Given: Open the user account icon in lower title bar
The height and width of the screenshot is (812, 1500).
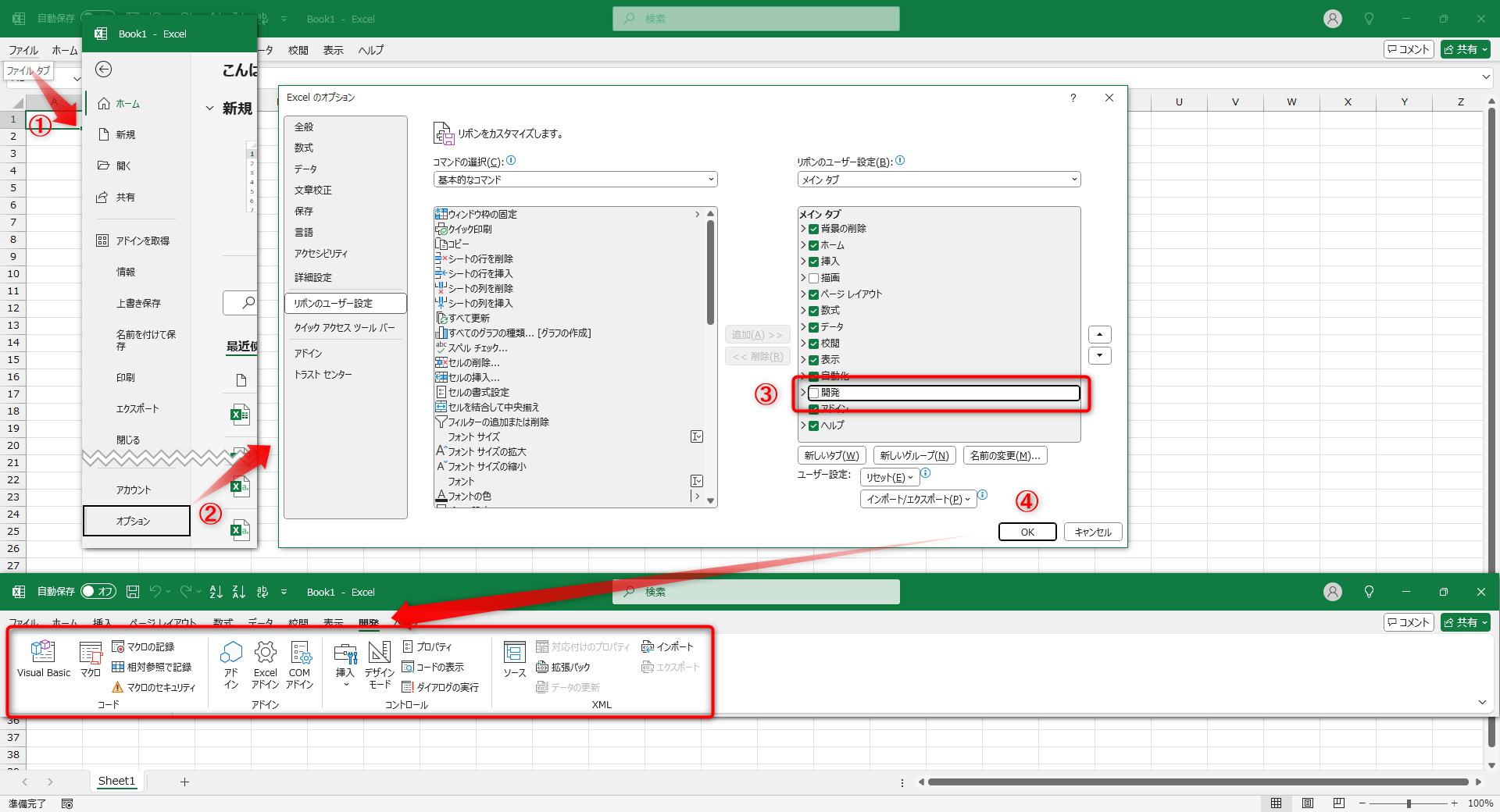Looking at the screenshot, I should (x=1333, y=592).
